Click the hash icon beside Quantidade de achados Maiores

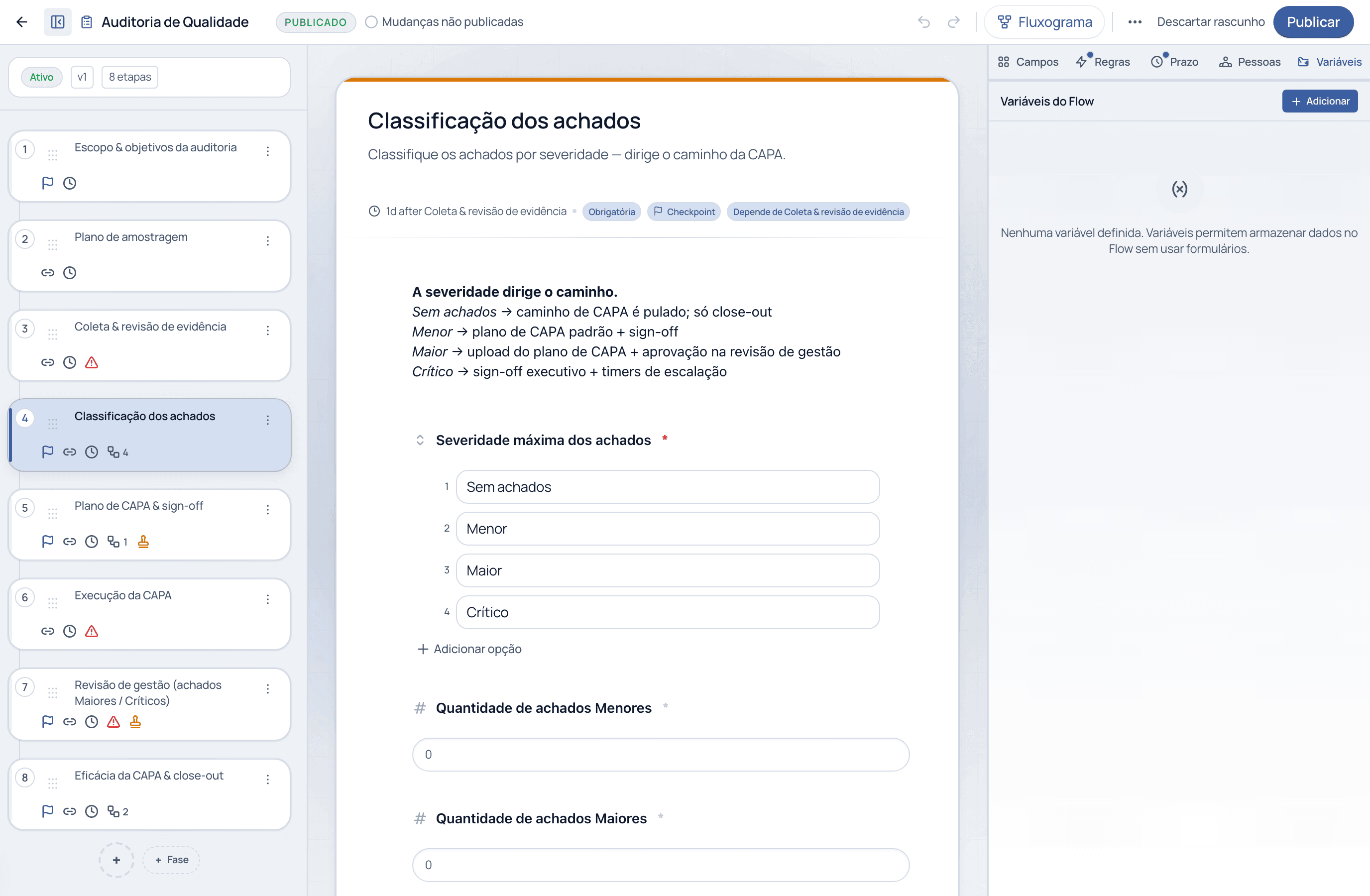[420, 818]
